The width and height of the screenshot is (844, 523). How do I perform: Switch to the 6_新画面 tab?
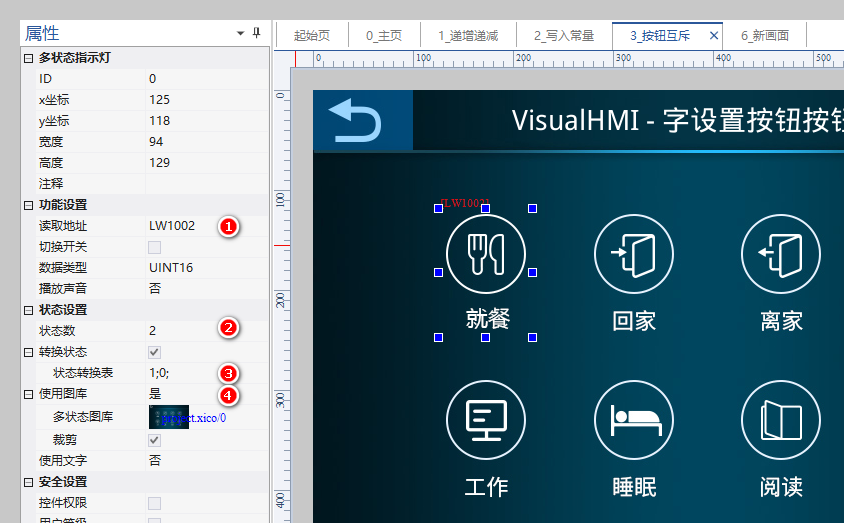(x=765, y=36)
